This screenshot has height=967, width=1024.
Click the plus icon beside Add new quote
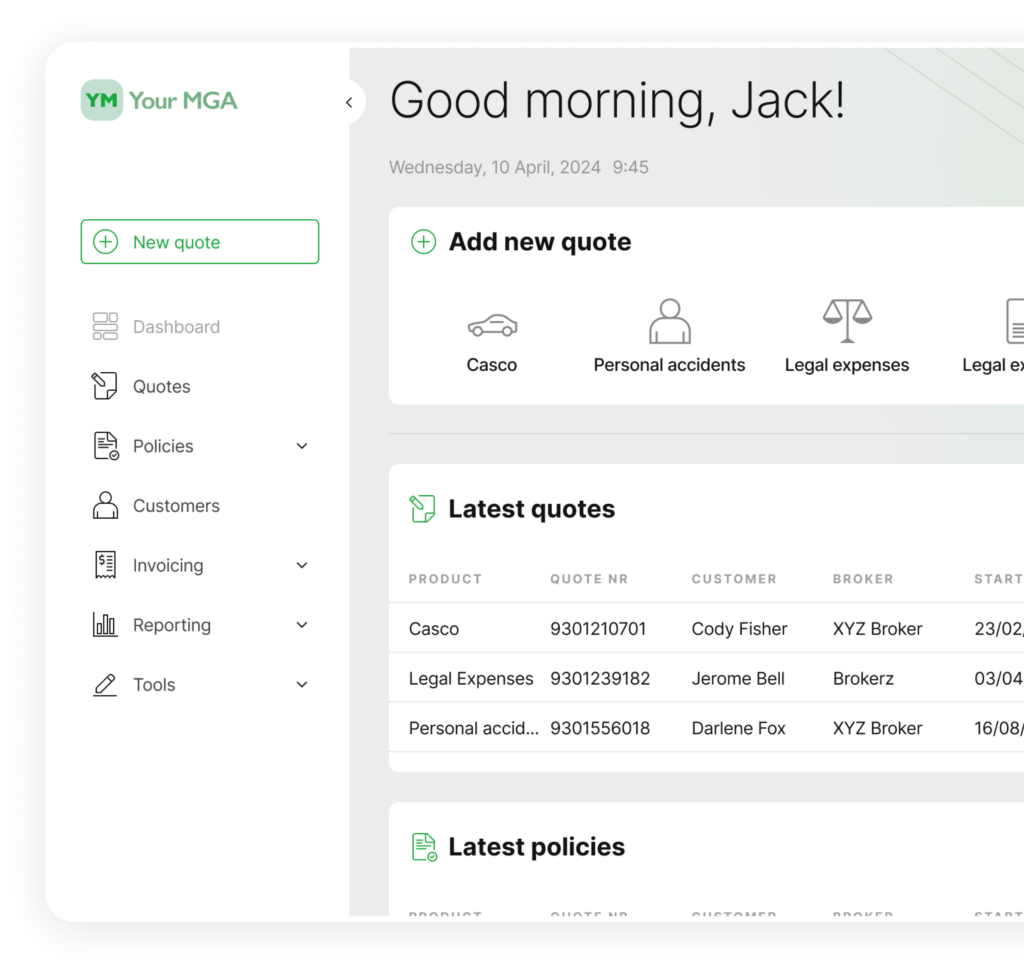[x=423, y=242]
